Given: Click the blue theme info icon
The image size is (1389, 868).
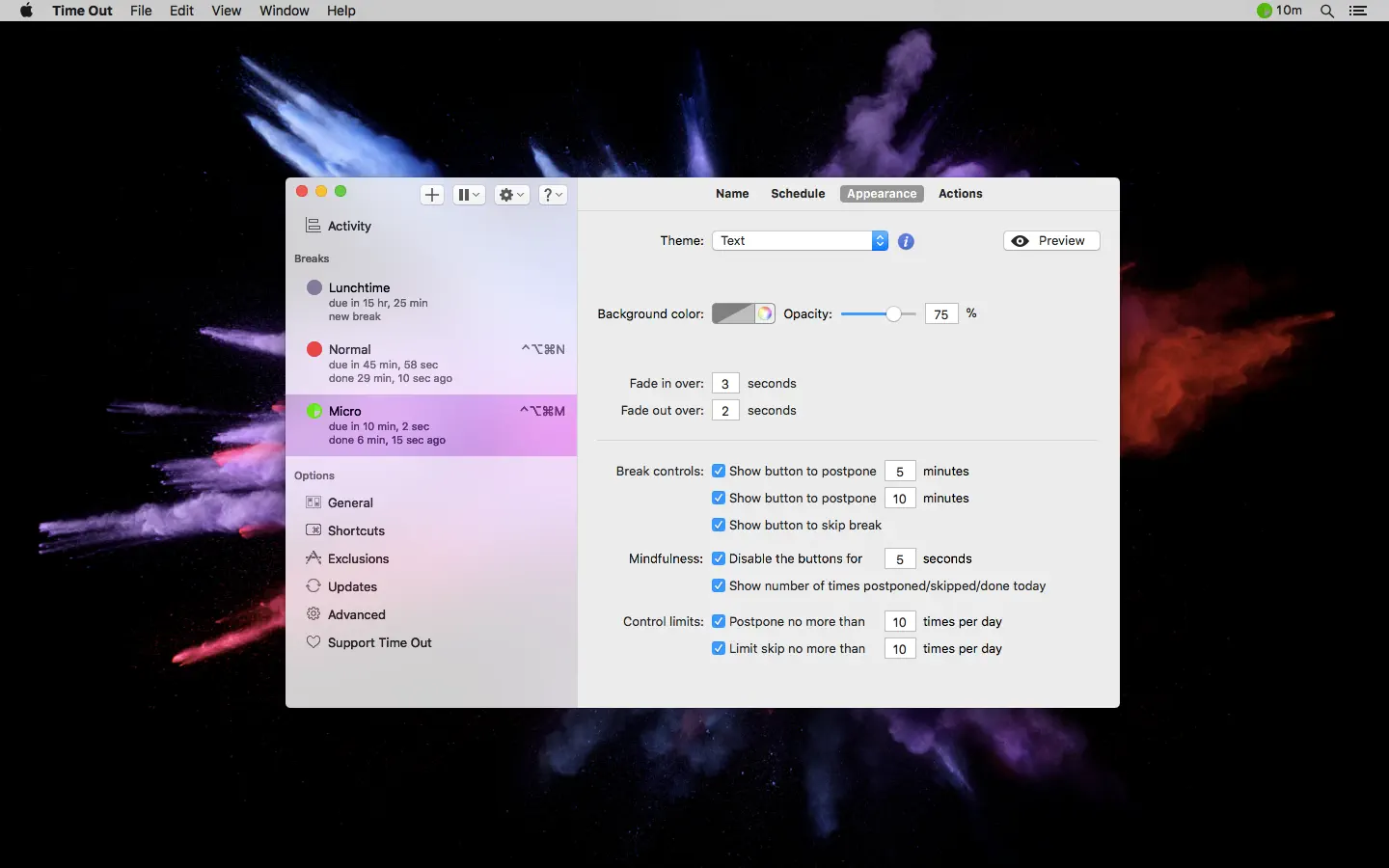Looking at the screenshot, I should [906, 241].
